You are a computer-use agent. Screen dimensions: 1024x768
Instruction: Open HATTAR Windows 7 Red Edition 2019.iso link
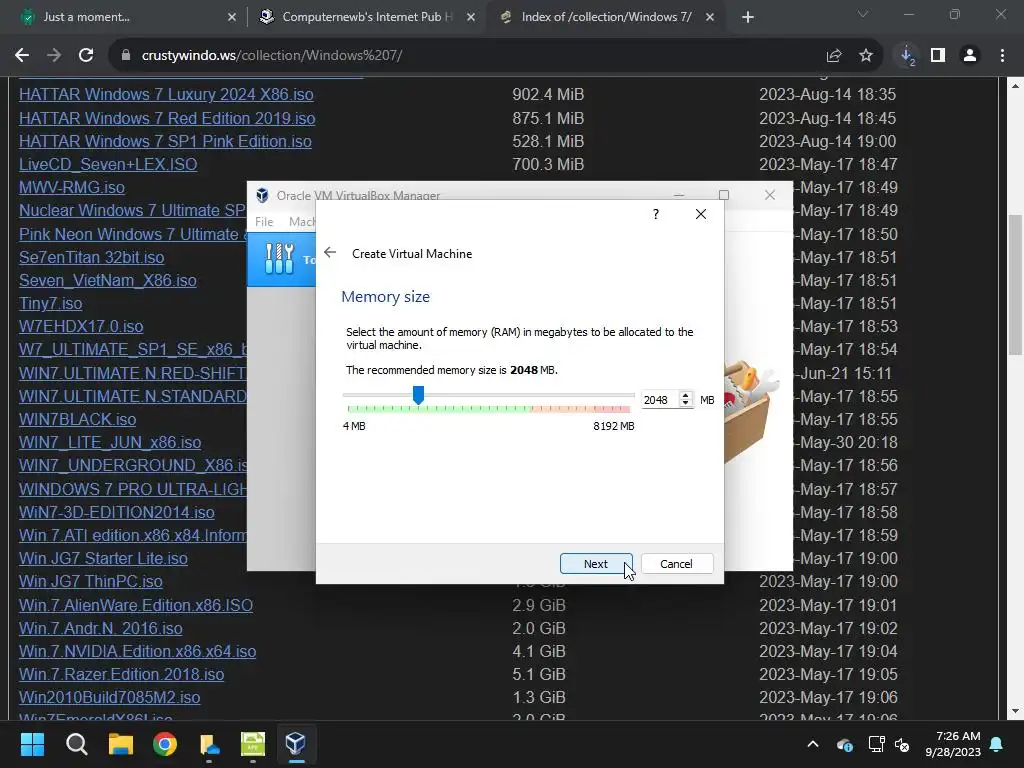click(x=167, y=118)
